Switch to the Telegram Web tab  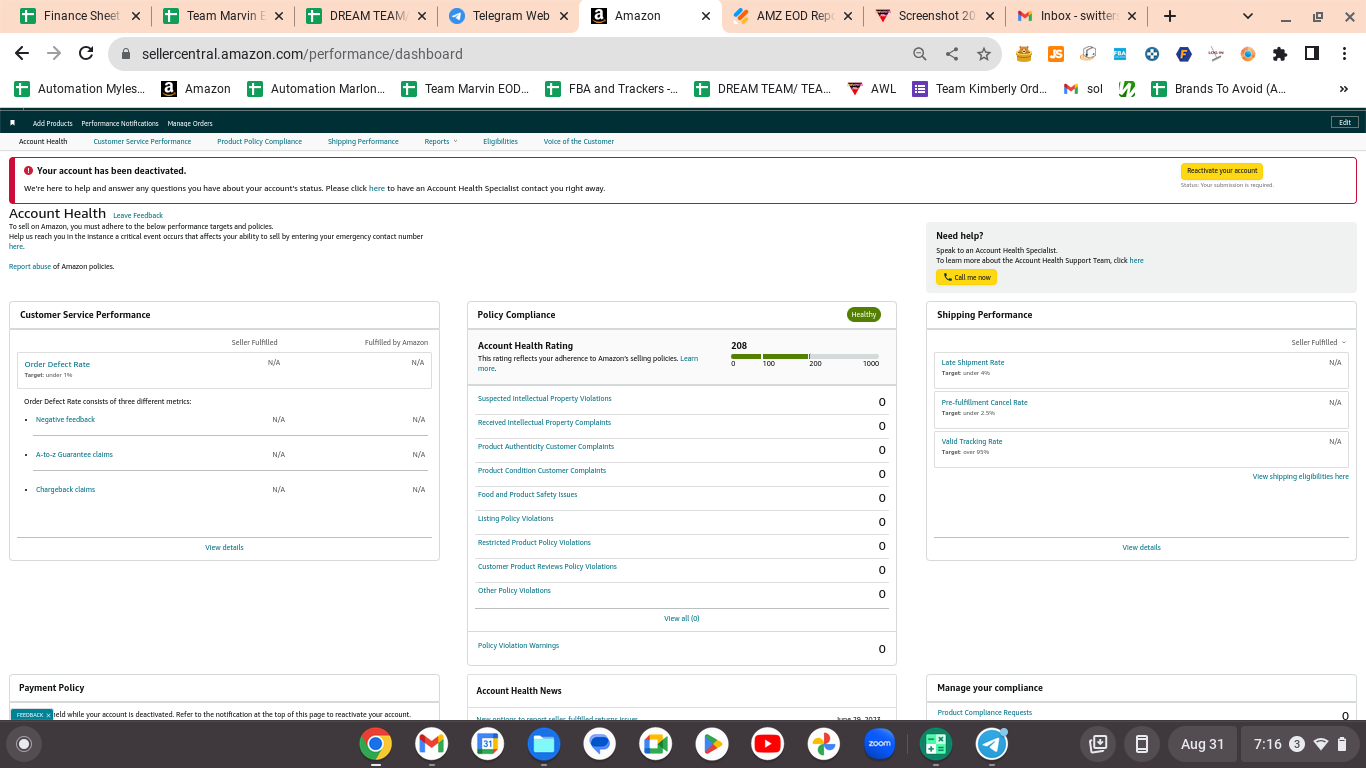(x=508, y=16)
